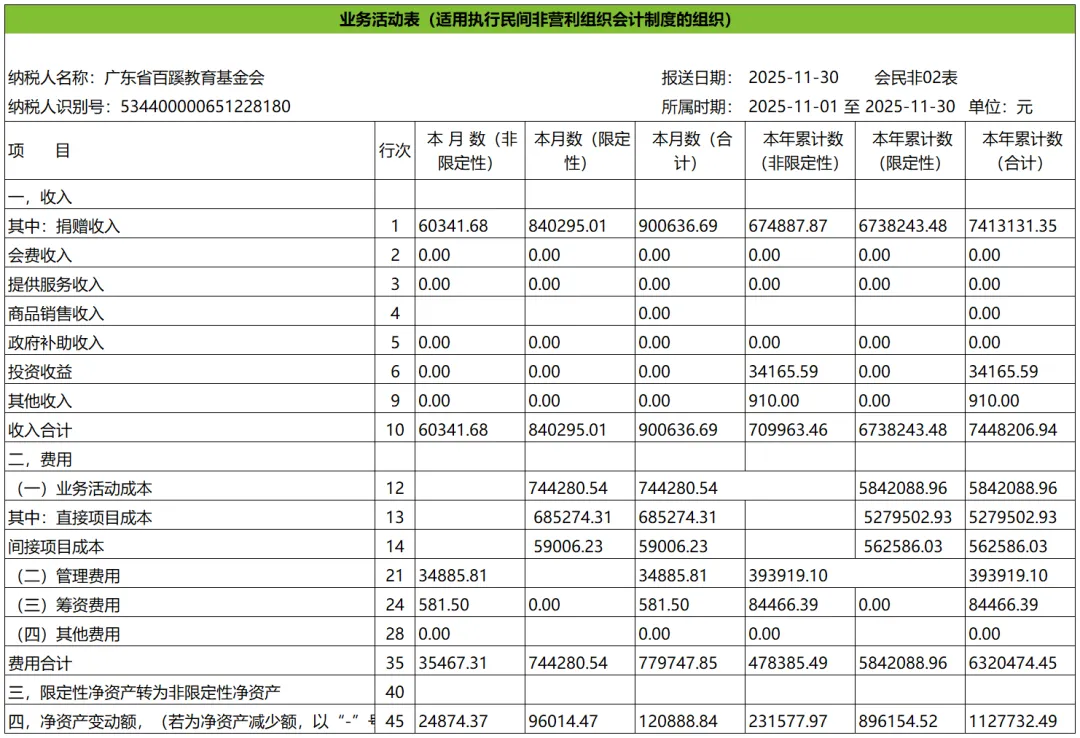The height and width of the screenshot is (738, 1080).
Task: Click the 本月数（限定性）column header
Action: [580, 151]
